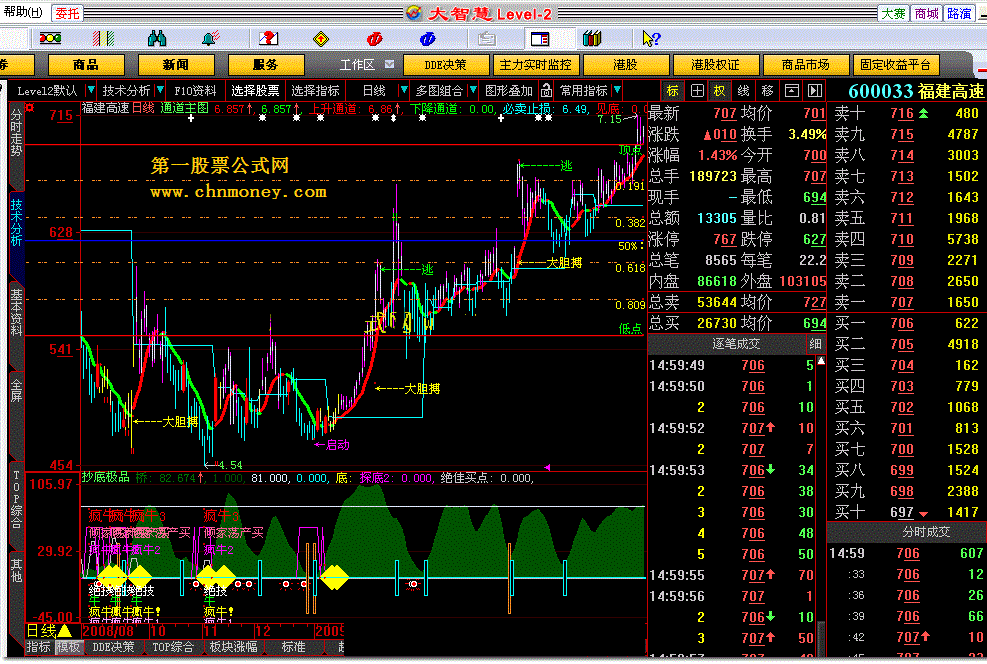Click the red round toolbar icon
This screenshot has height=664, width=987.
375,39
